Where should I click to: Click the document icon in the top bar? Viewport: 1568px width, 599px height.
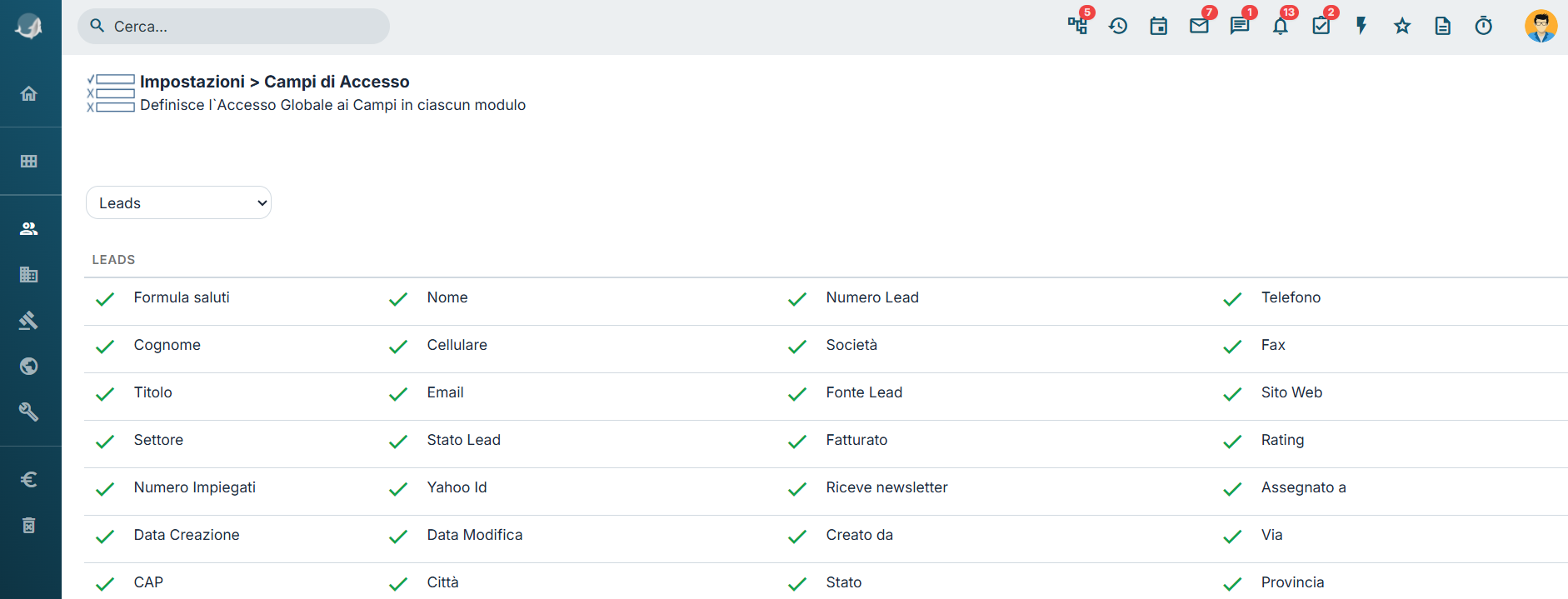[1443, 26]
